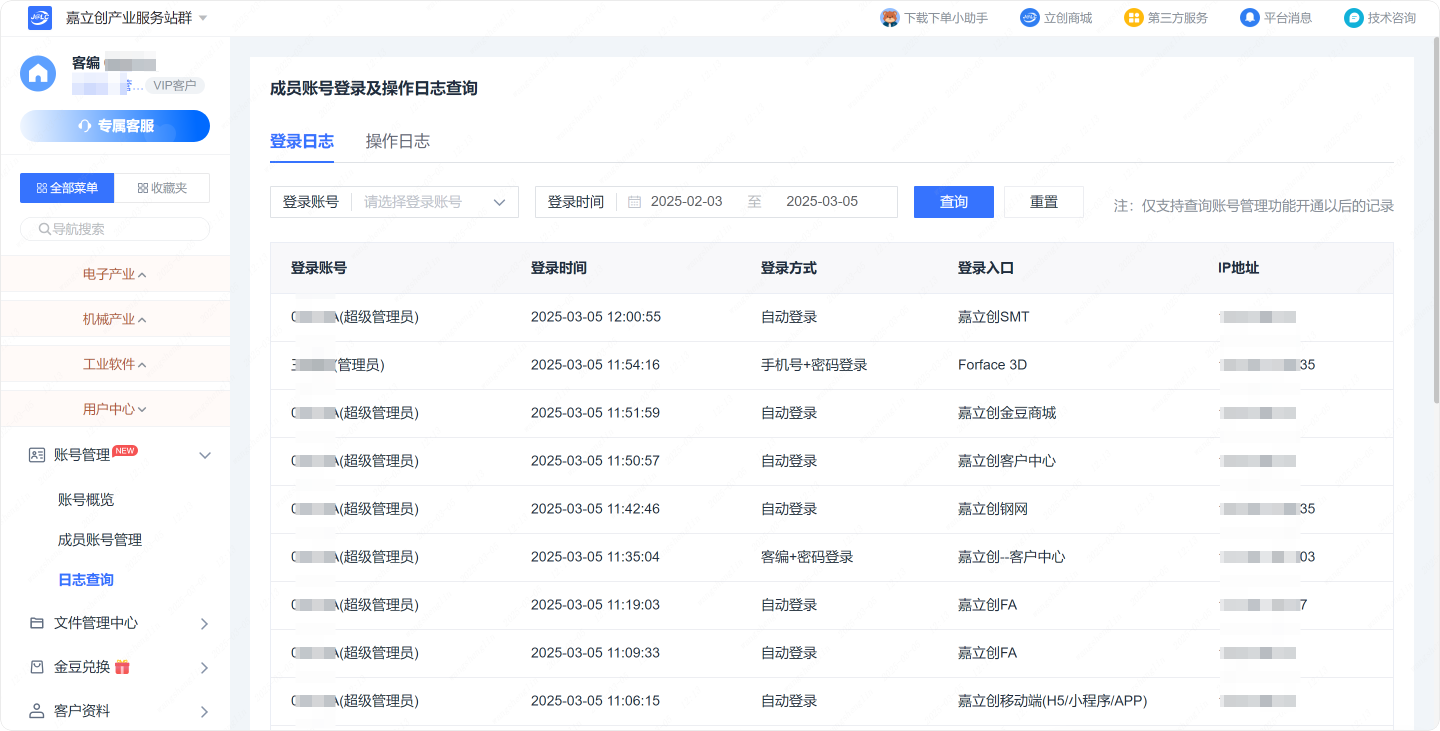Screen dimensions: 1440x731
Task: Click the 登录入口 column header
Action: click(x=986, y=268)
